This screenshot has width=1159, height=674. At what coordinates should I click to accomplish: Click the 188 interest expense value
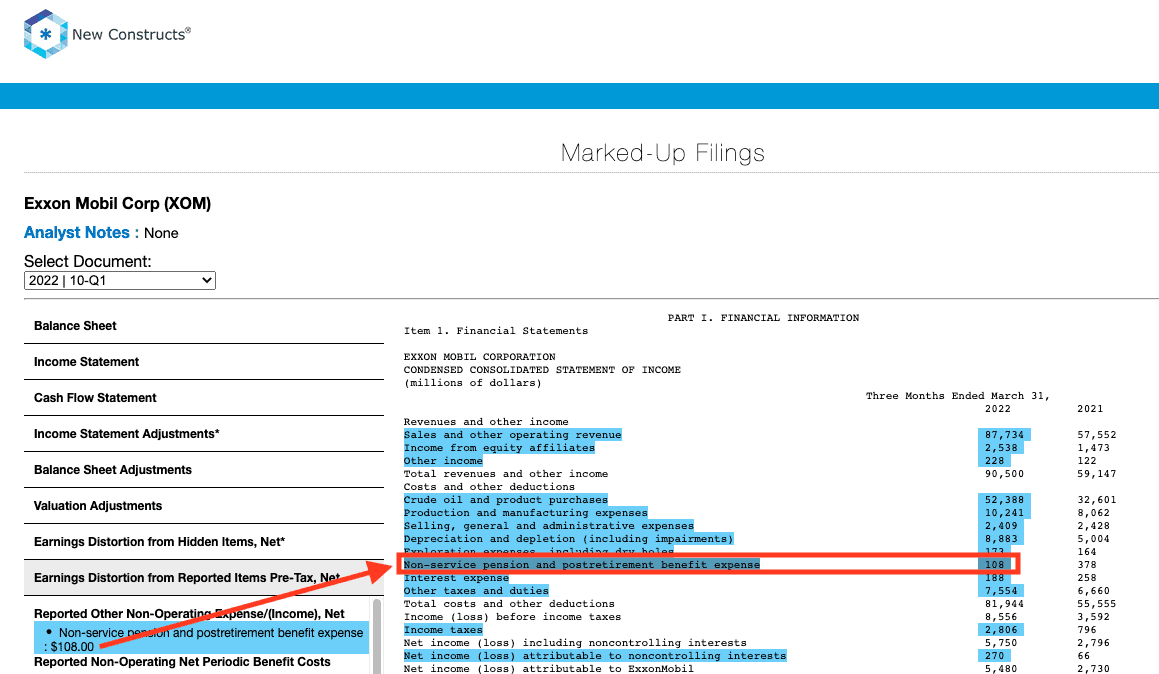[994, 578]
